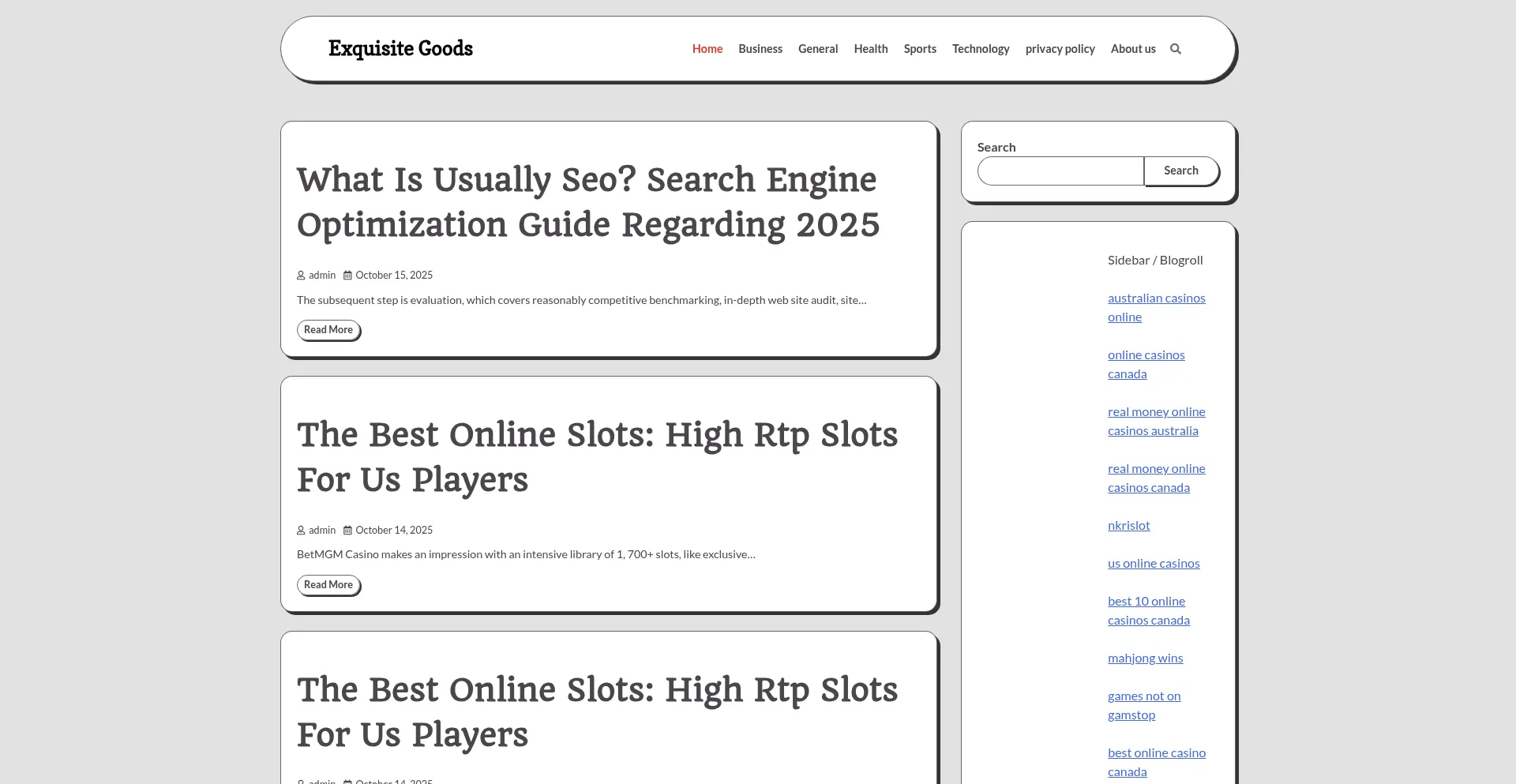
Task: Open the Technology section
Action: click(980, 49)
